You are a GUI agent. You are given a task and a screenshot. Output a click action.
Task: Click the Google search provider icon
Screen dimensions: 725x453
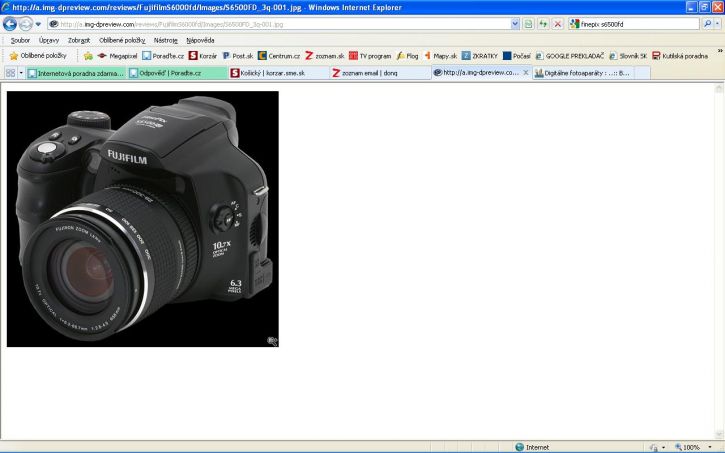(574, 24)
